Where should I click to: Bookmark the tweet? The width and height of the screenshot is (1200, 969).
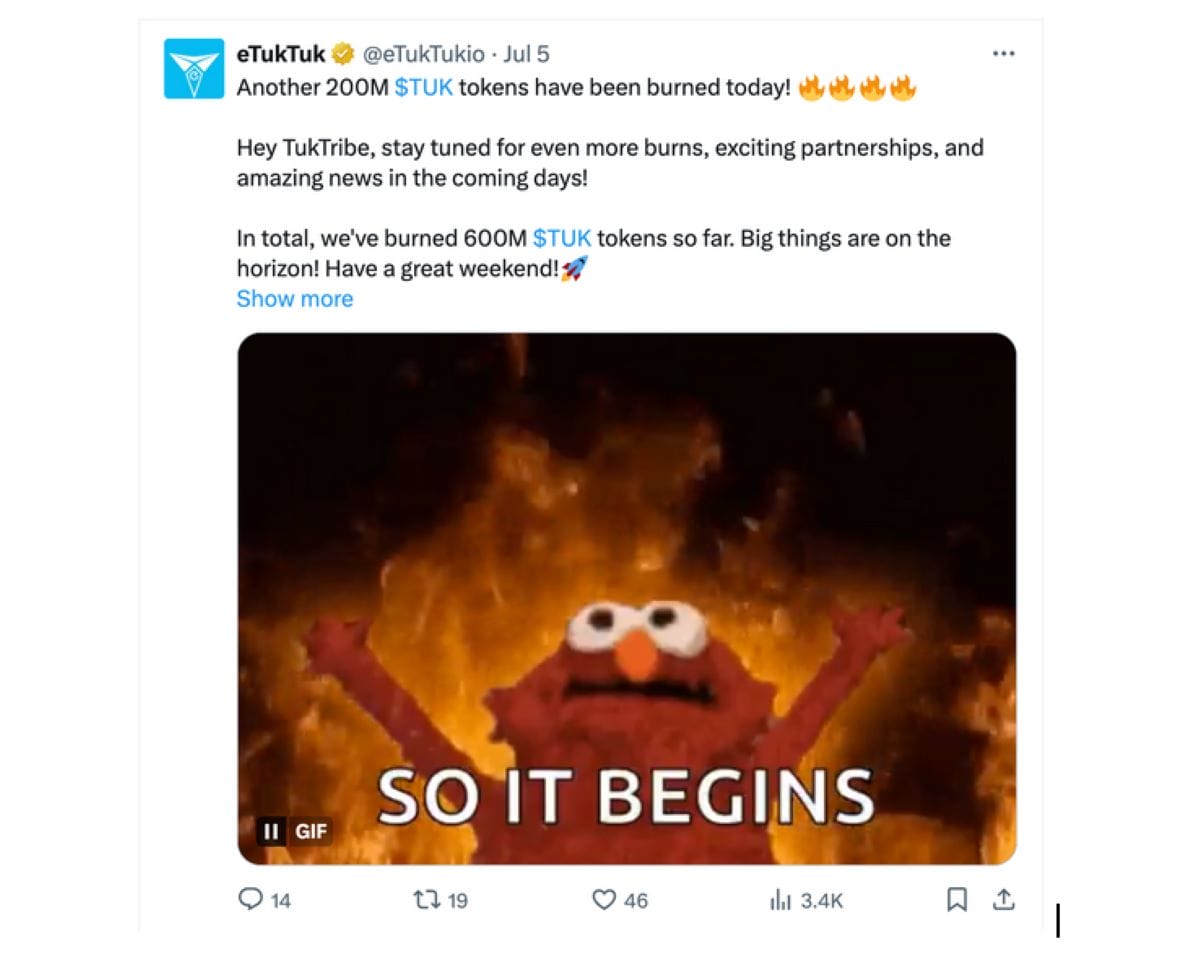pyautogui.click(x=957, y=900)
